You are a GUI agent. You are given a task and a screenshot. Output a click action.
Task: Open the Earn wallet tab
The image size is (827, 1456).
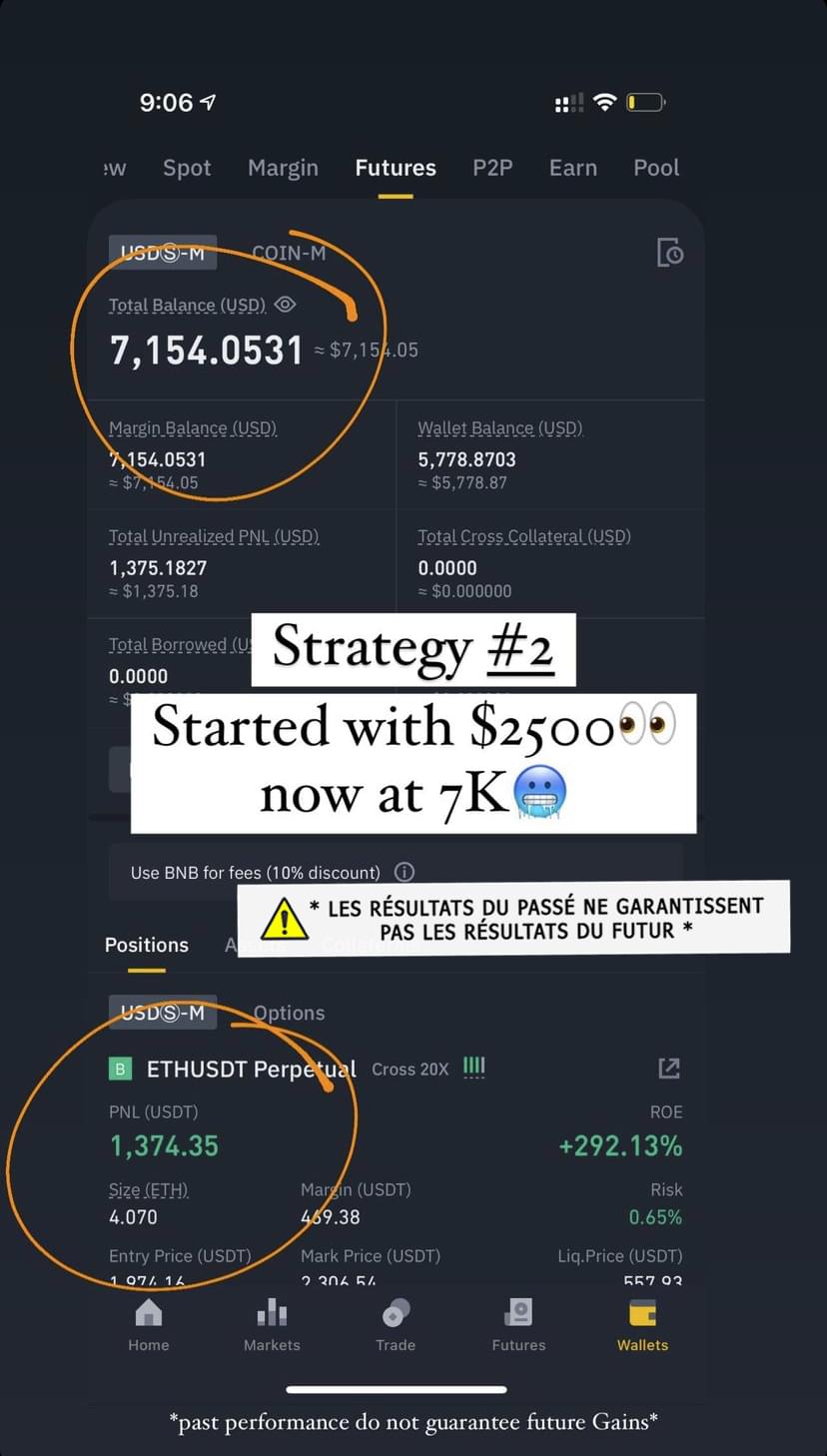pos(573,168)
